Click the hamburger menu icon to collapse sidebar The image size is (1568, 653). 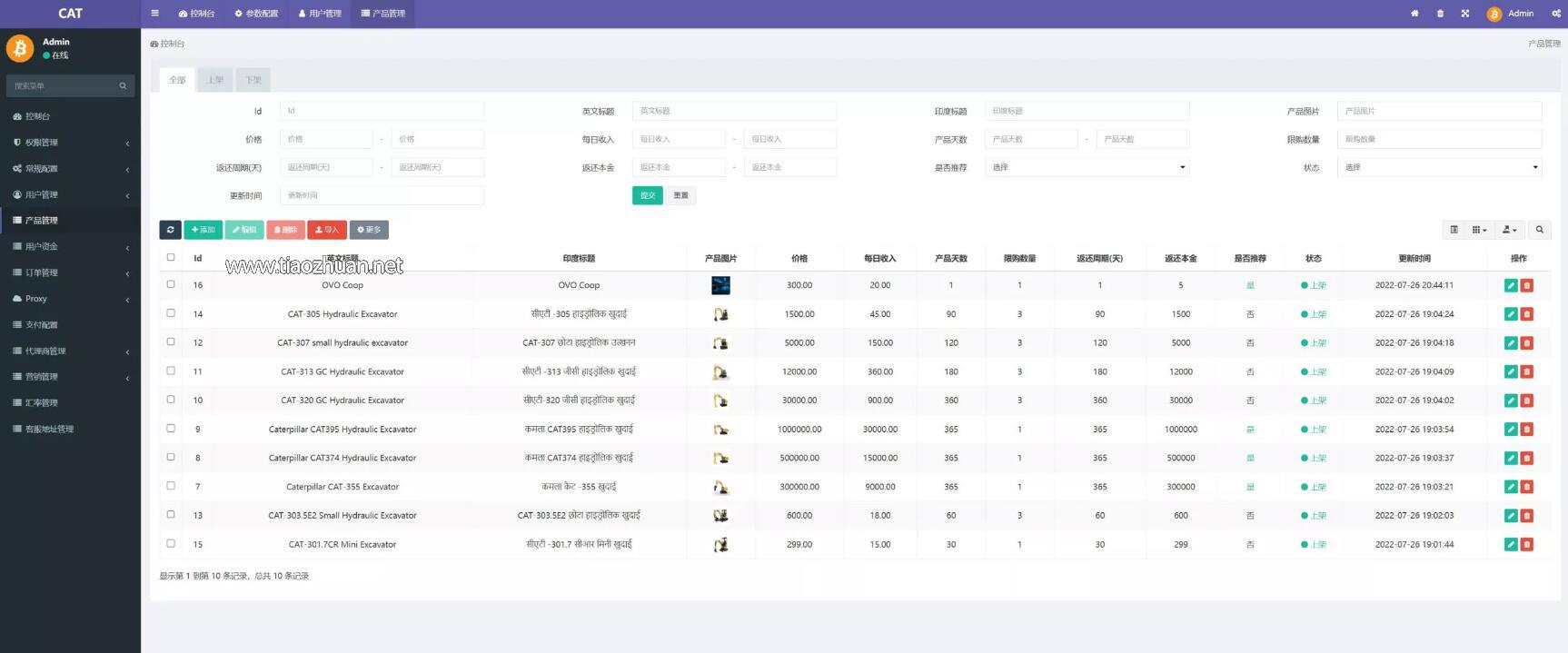click(154, 14)
